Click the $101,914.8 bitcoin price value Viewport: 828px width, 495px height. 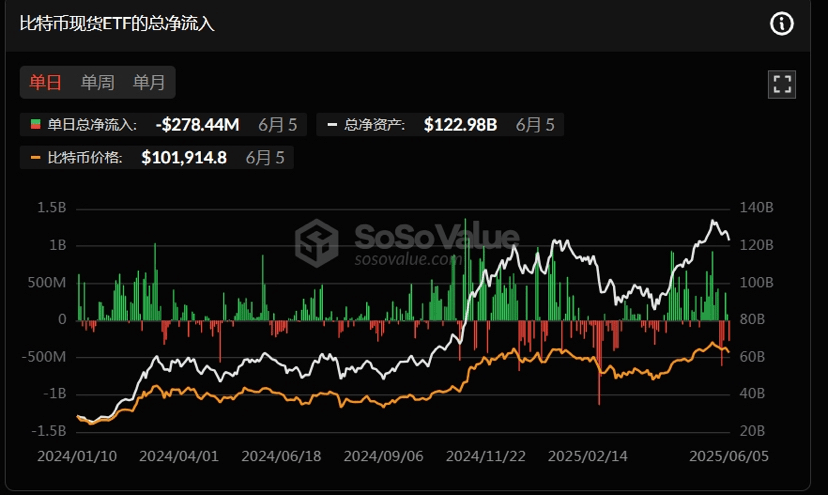[x=184, y=157]
